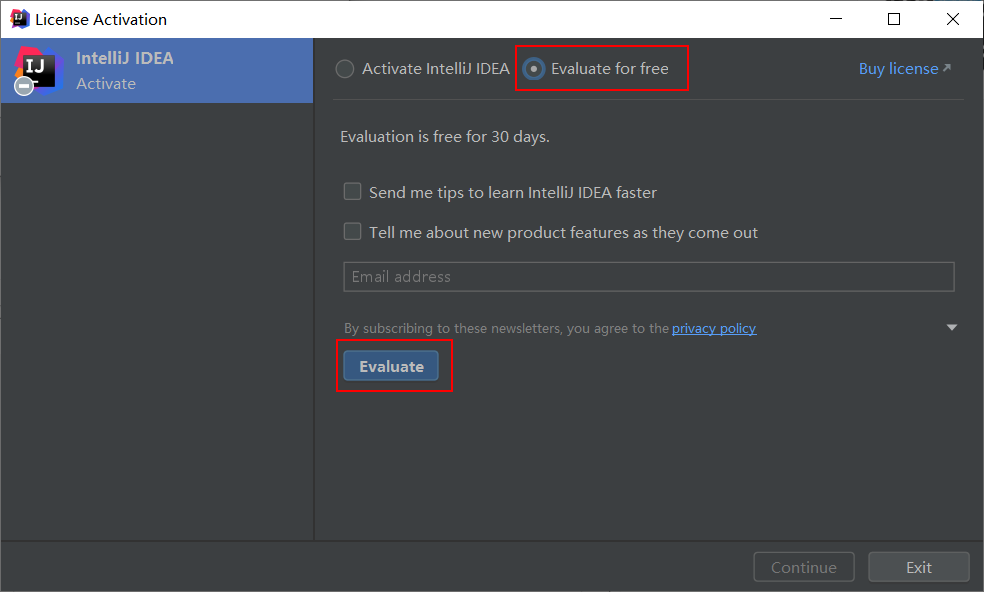Screen dimensions: 984x592
Task: Expand the triangle next to privacy policy line
Action: point(951,327)
